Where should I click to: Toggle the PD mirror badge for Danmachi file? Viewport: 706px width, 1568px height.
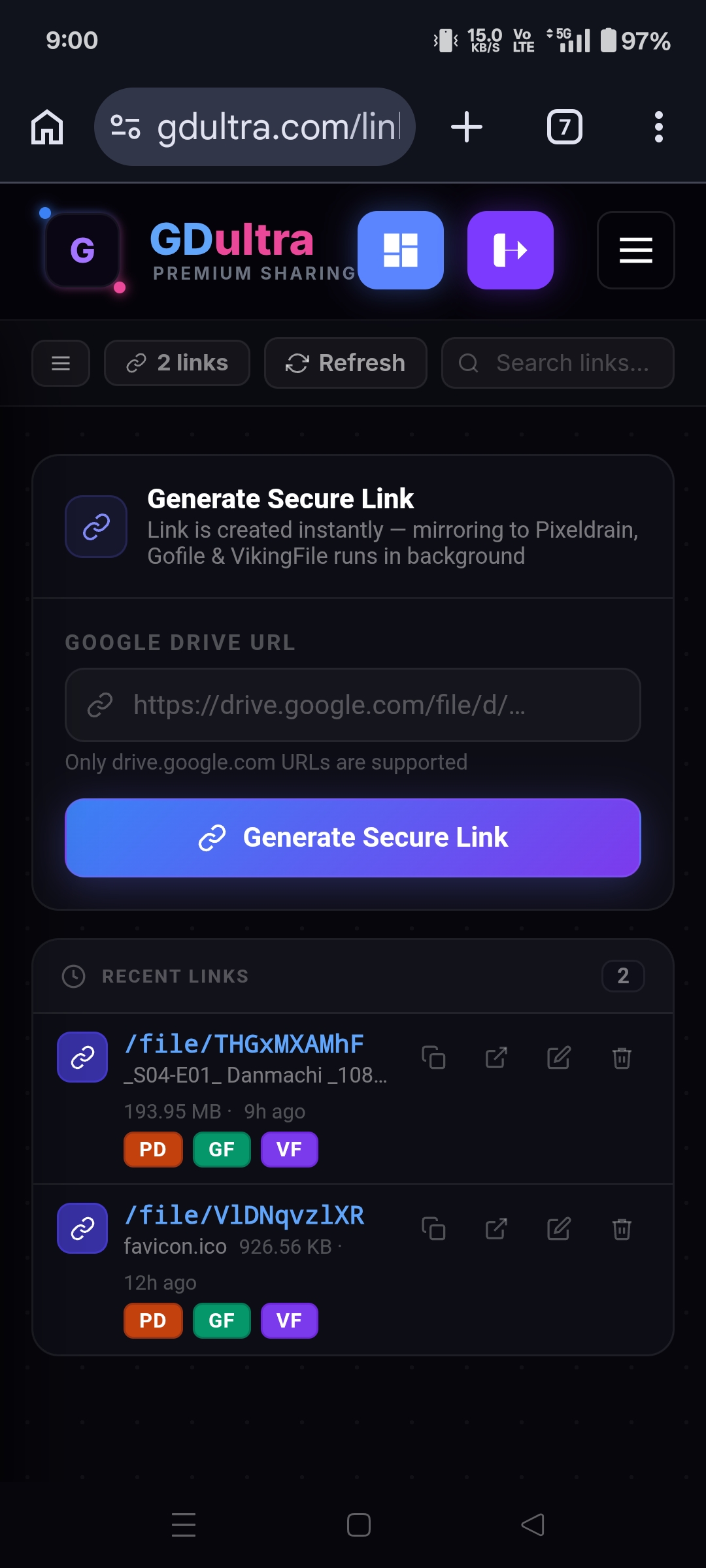(152, 1149)
